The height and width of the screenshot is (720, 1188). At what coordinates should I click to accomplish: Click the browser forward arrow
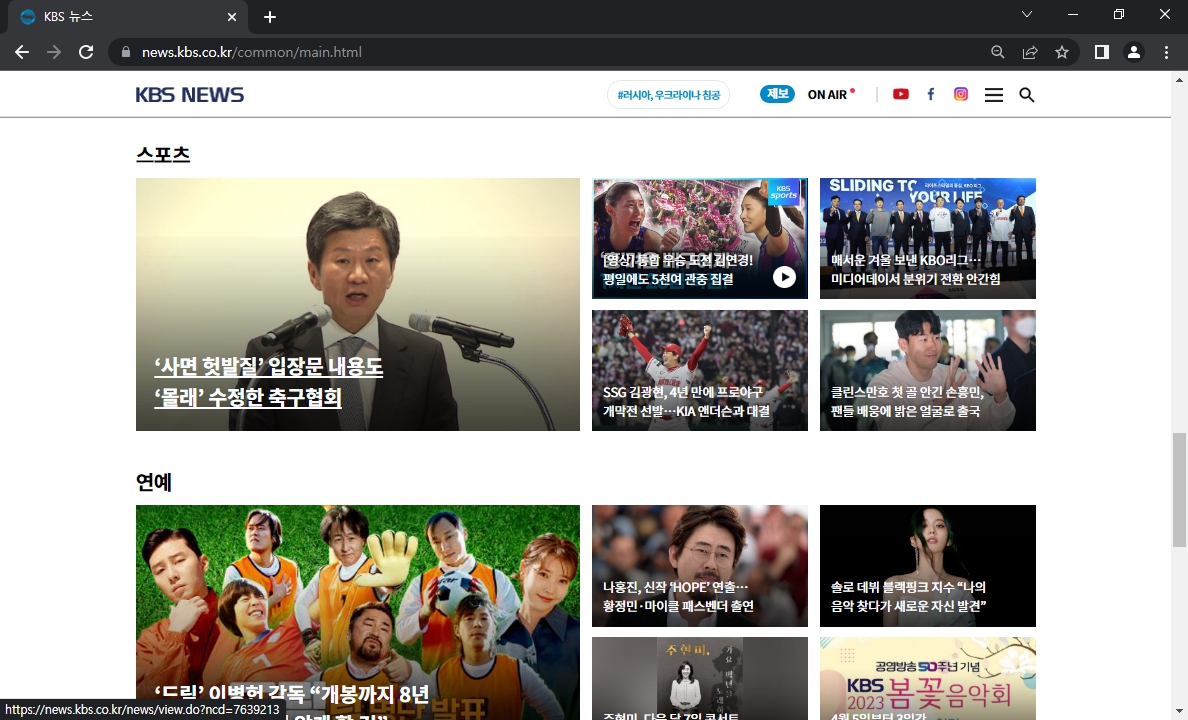tap(54, 52)
